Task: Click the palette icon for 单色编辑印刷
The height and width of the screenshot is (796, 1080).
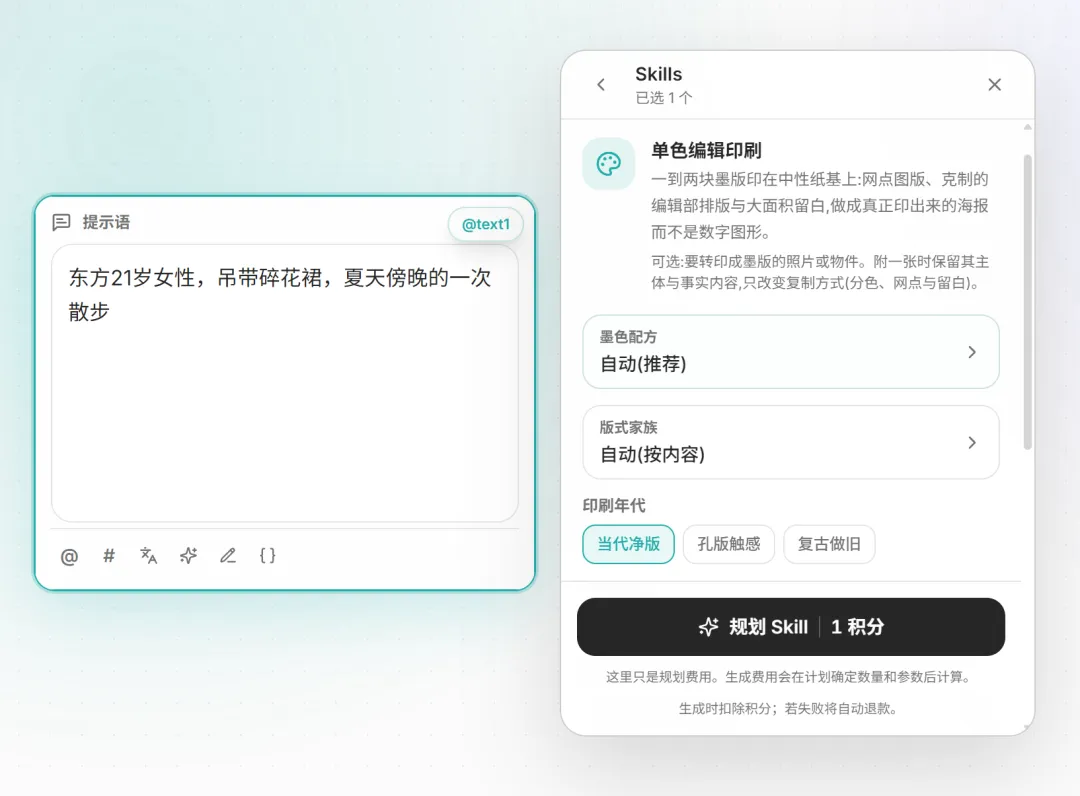Action: (609, 164)
